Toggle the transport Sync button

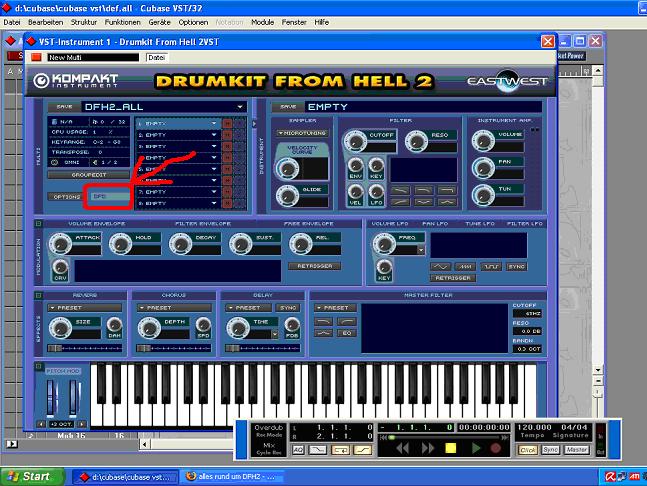[550, 450]
